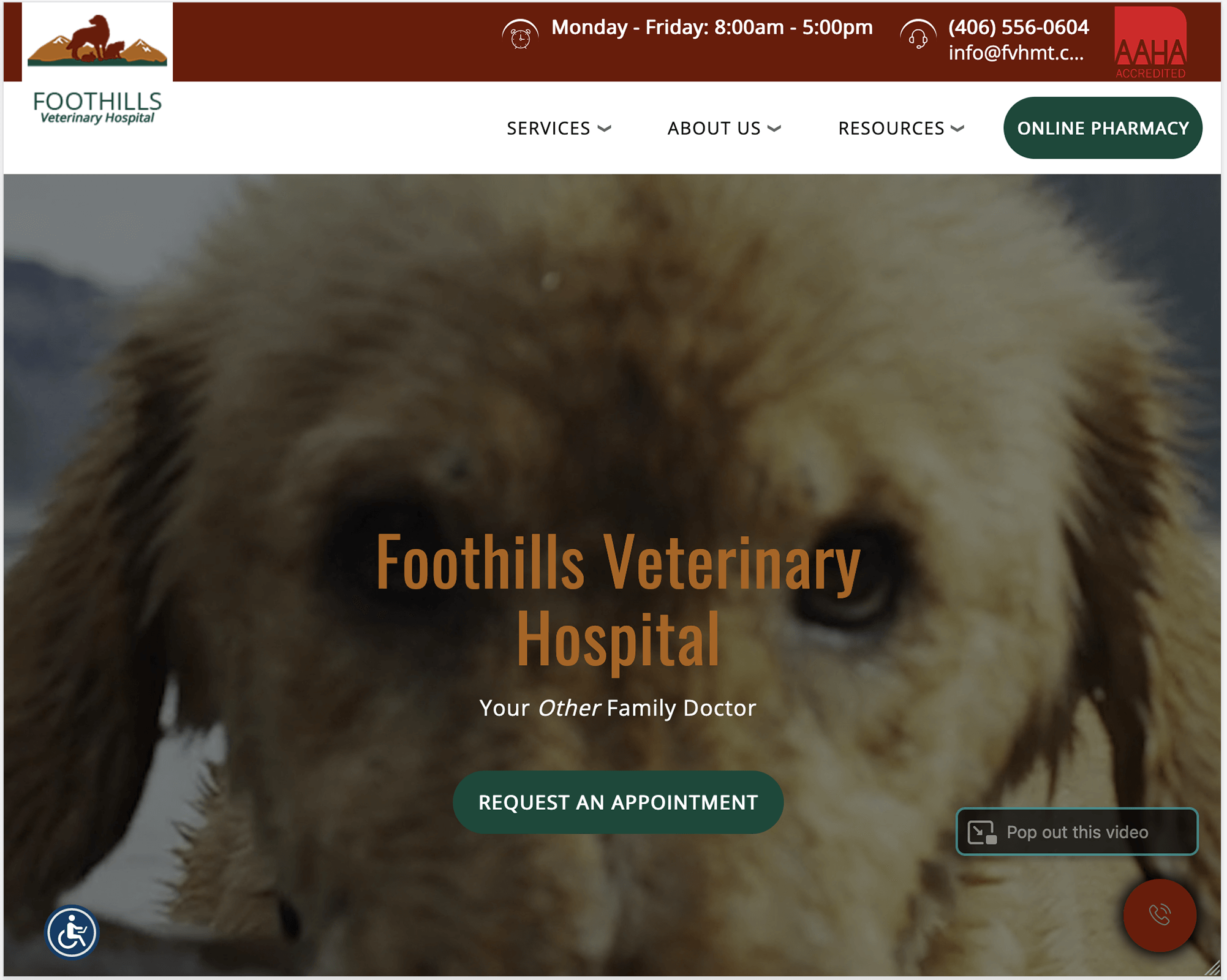
Task: Click the Foothills Veterinary Hospital logo text
Action: [x=97, y=108]
